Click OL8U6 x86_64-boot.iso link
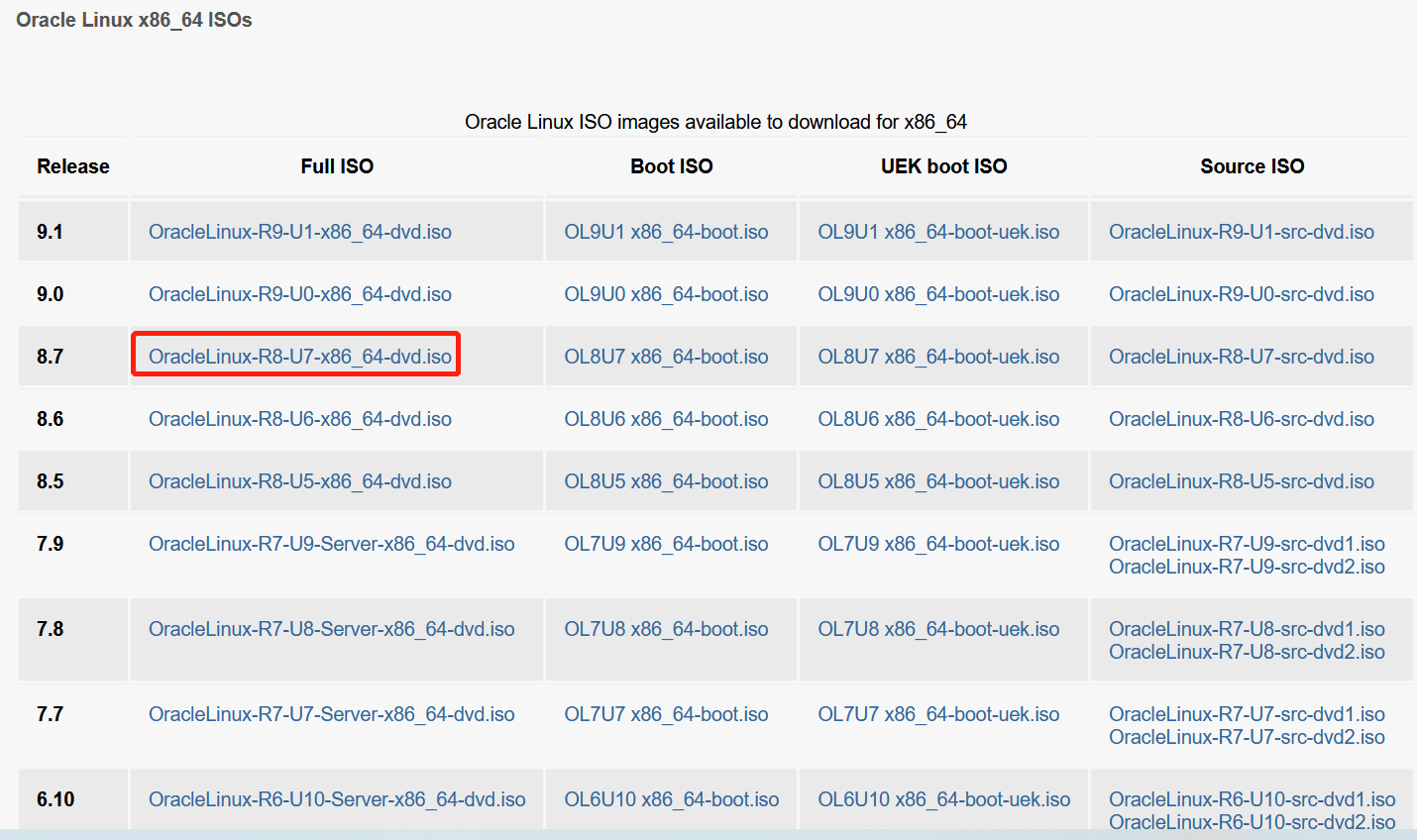Screen dimensions: 1417x840 [x=667, y=419]
